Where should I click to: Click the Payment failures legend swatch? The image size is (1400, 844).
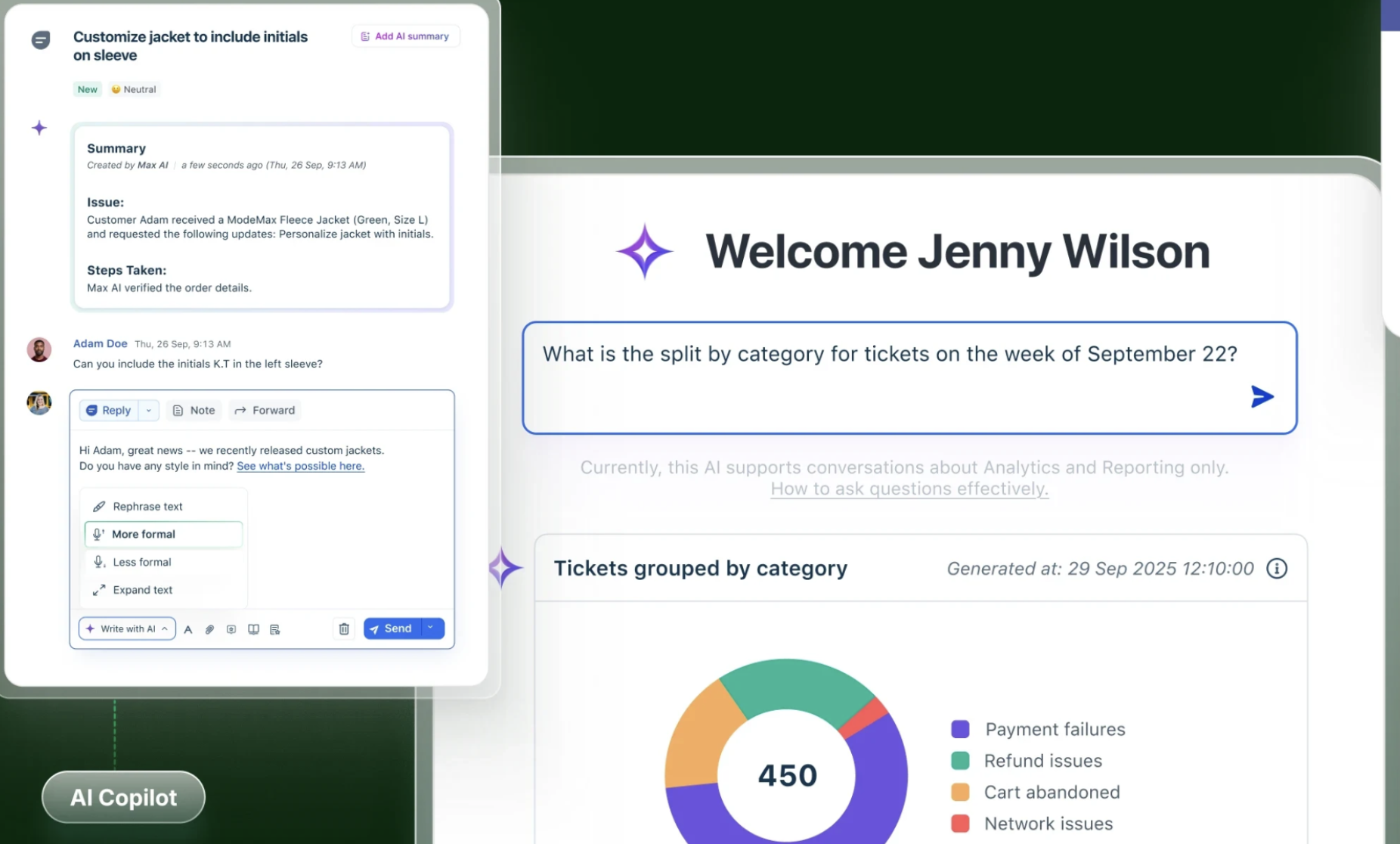(960, 729)
